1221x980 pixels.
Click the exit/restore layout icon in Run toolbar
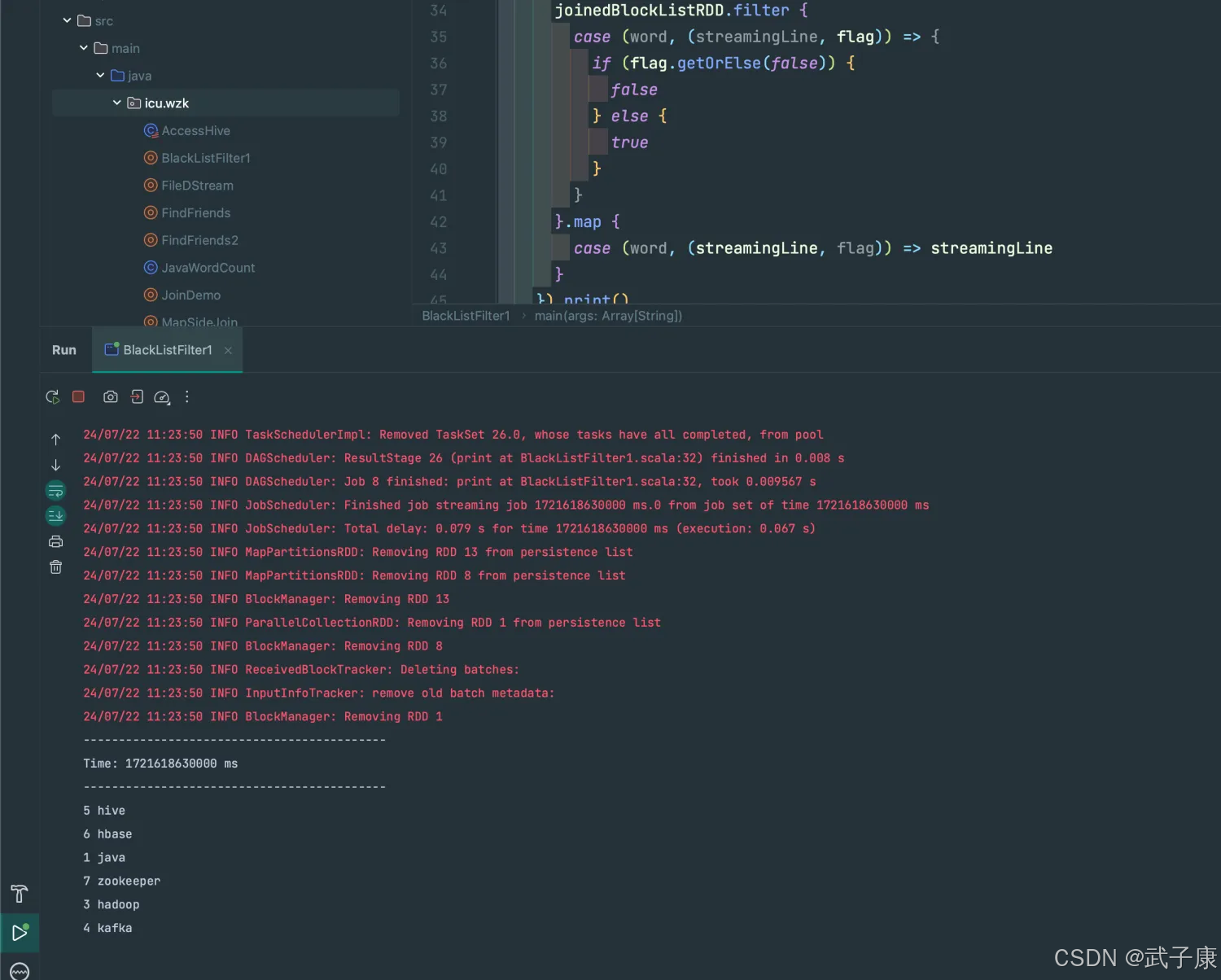[137, 396]
